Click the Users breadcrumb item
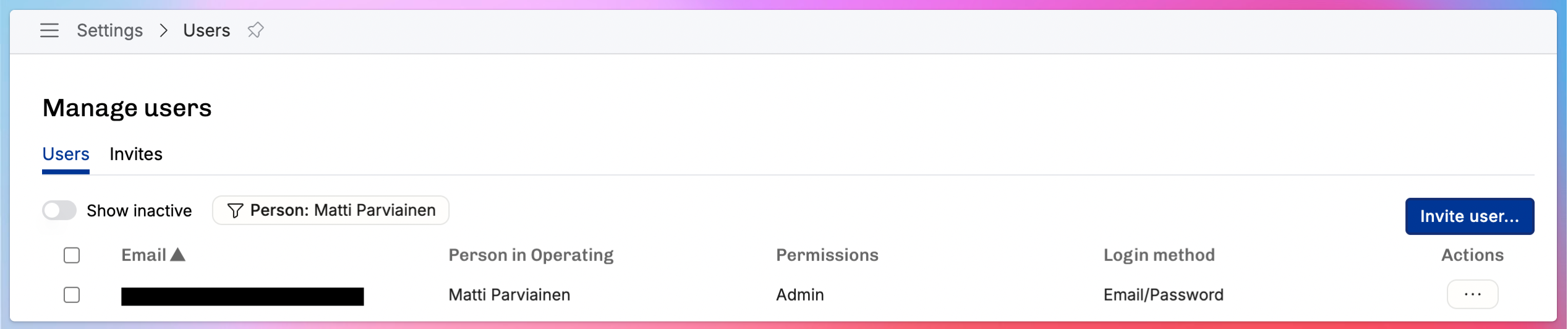 (207, 30)
